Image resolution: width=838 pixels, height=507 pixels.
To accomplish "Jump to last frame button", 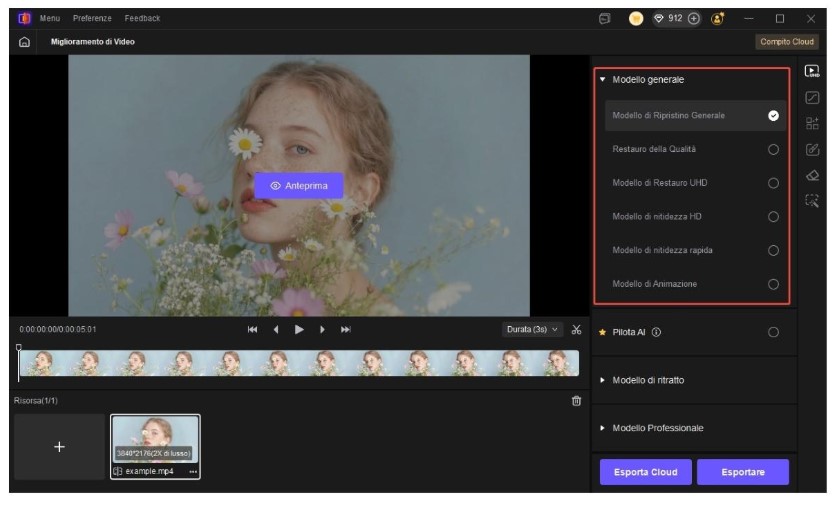I will tap(346, 330).
